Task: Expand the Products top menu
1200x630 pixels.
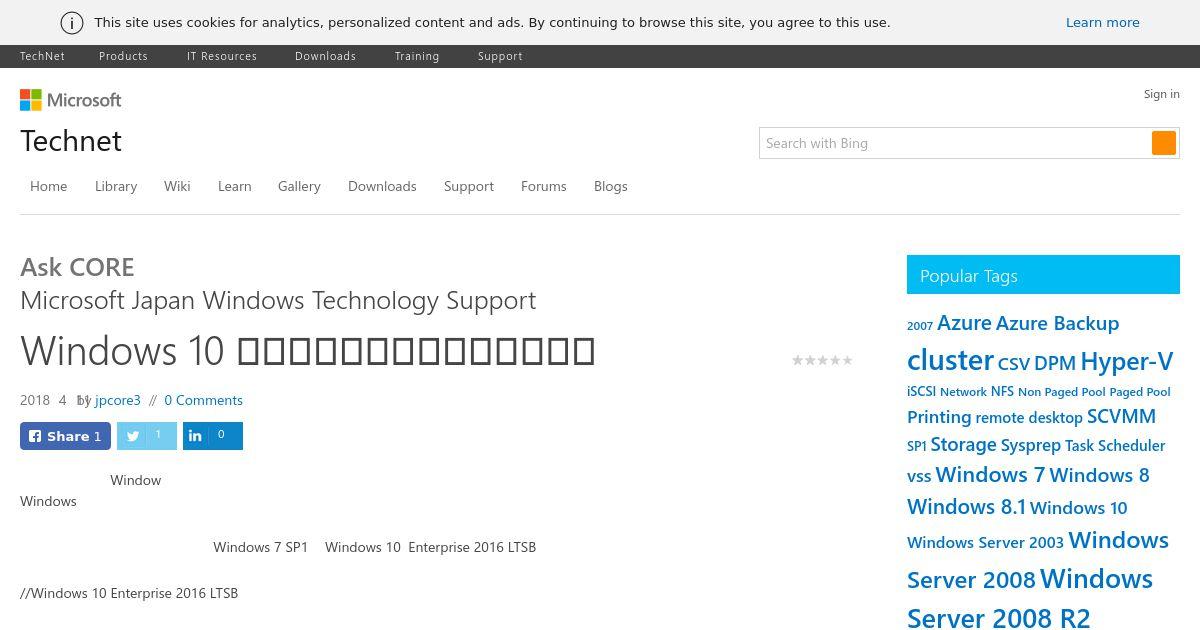Action: click(123, 56)
